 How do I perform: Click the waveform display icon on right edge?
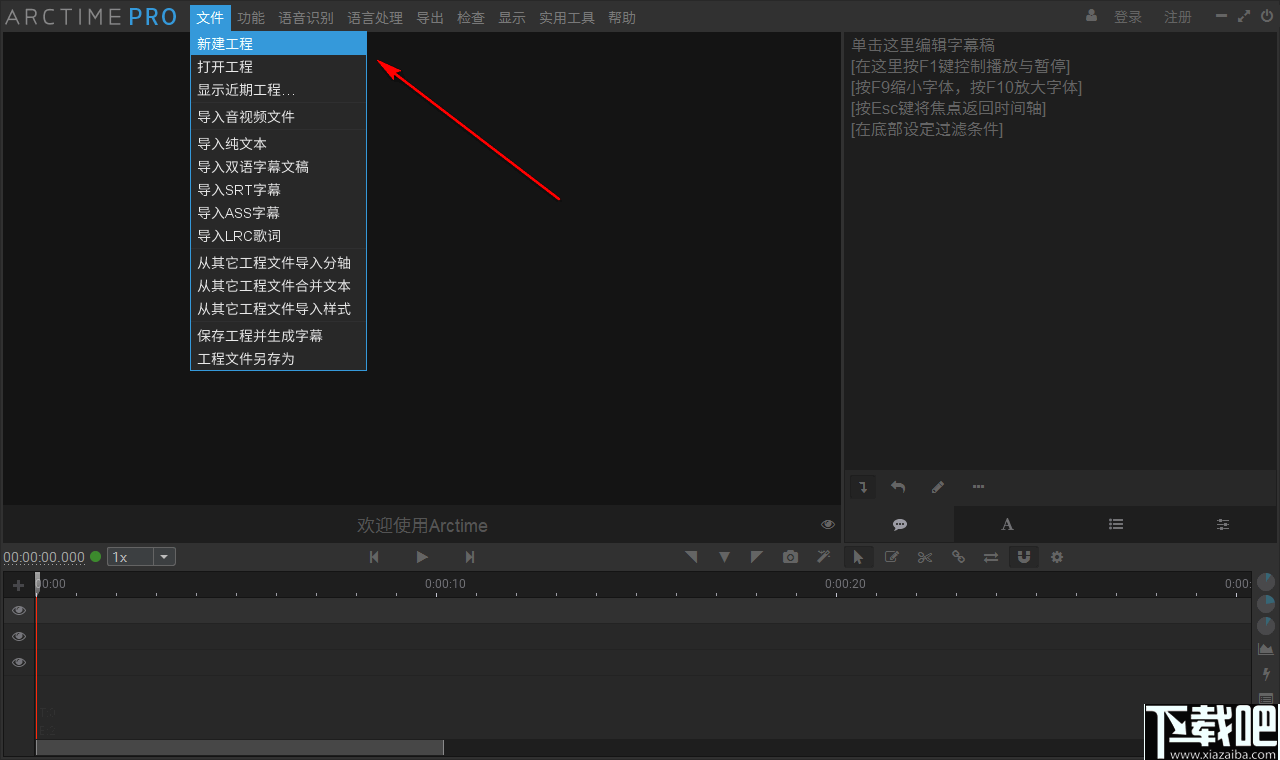pyautogui.click(x=1266, y=648)
